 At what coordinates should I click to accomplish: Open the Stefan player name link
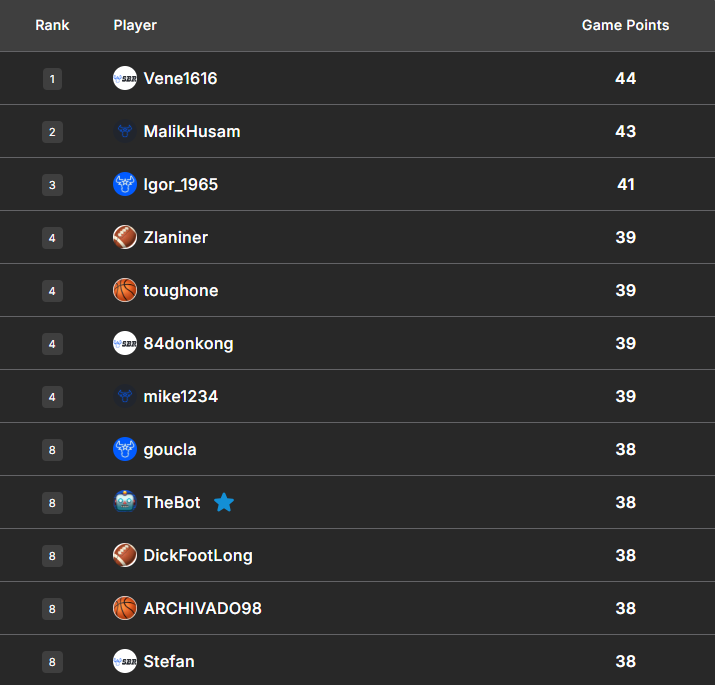click(169, 661)
